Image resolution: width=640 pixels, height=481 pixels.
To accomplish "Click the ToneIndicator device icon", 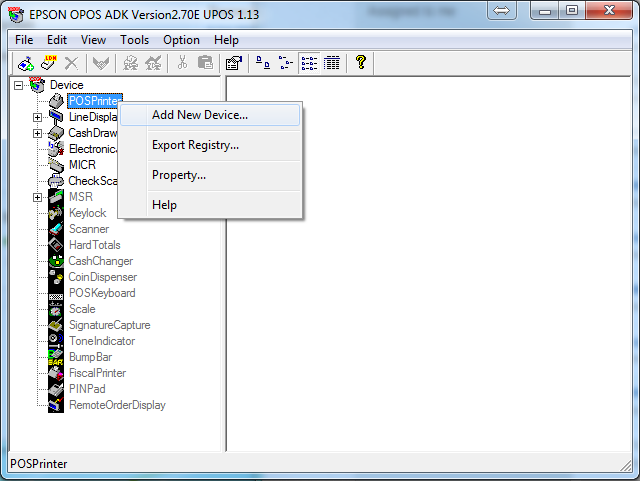I will click(x=56, y=341).
